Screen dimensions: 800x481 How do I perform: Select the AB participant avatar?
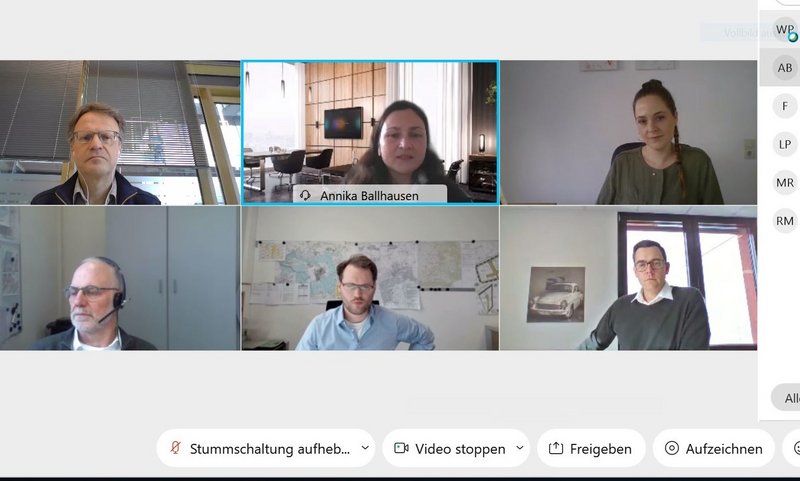click(x=785, y=67)
